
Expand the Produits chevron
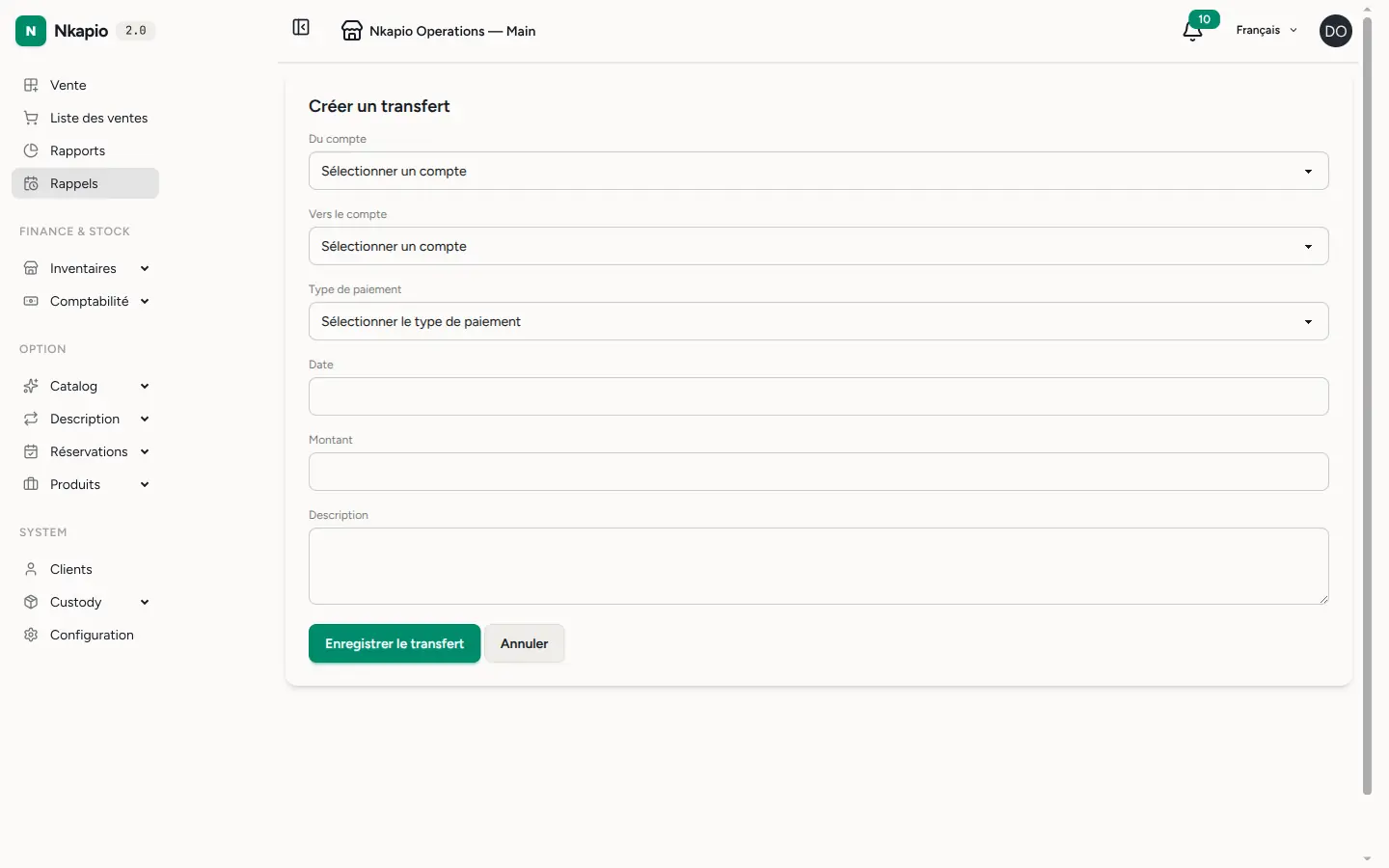point(145,484)
